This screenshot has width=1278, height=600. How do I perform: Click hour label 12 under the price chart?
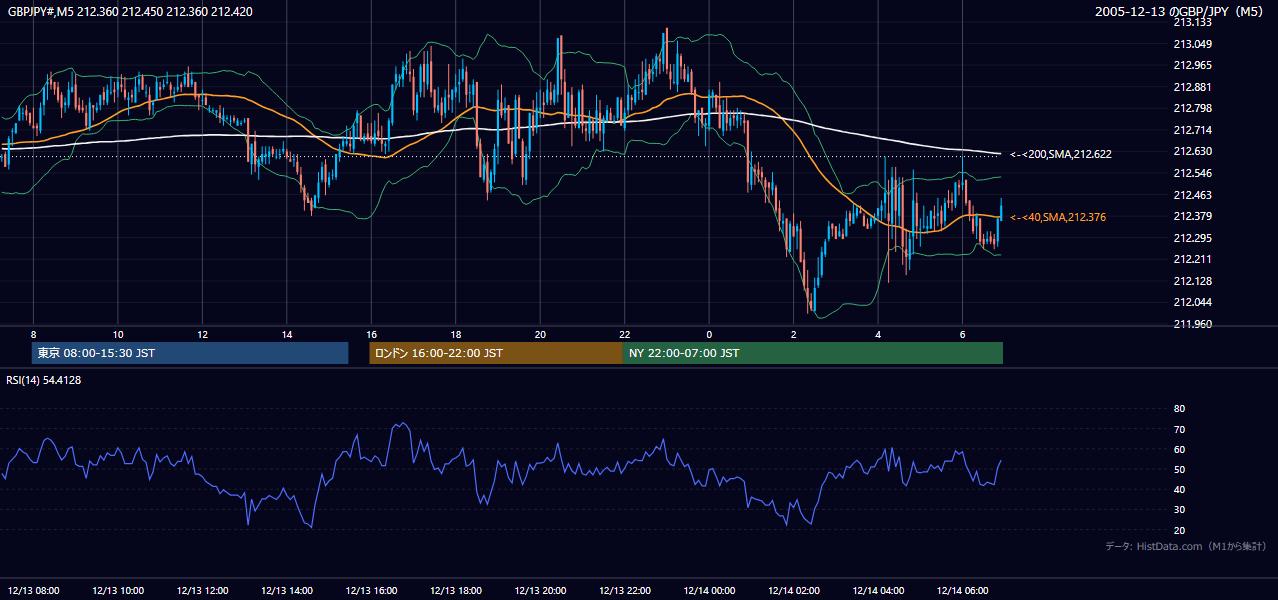point(202,334)
